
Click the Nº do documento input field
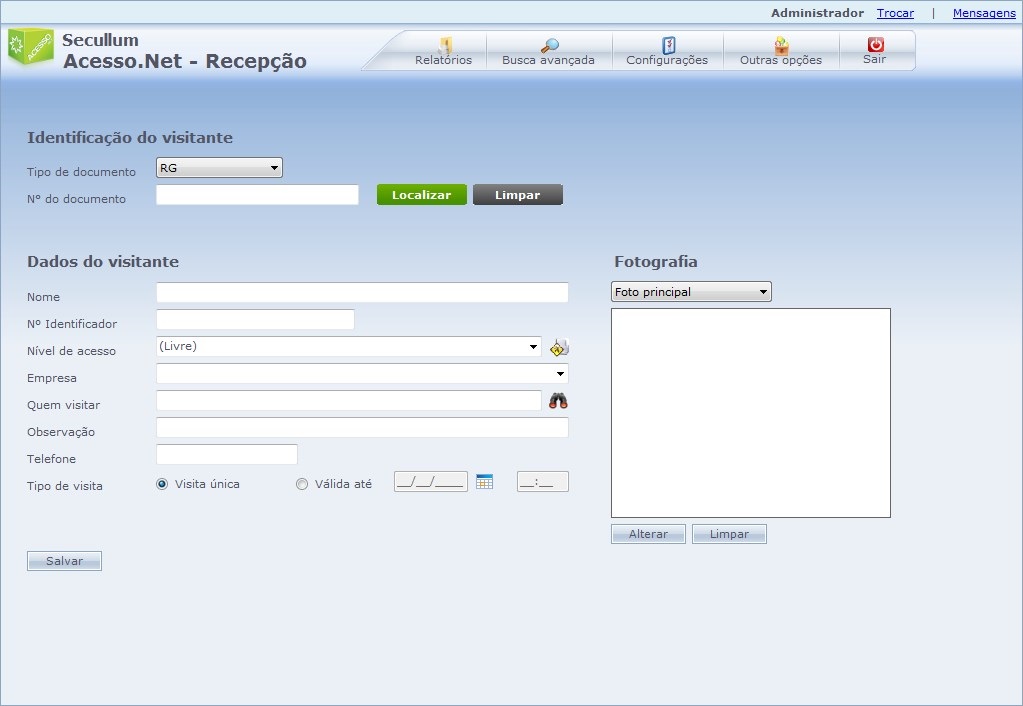[257, 195]
